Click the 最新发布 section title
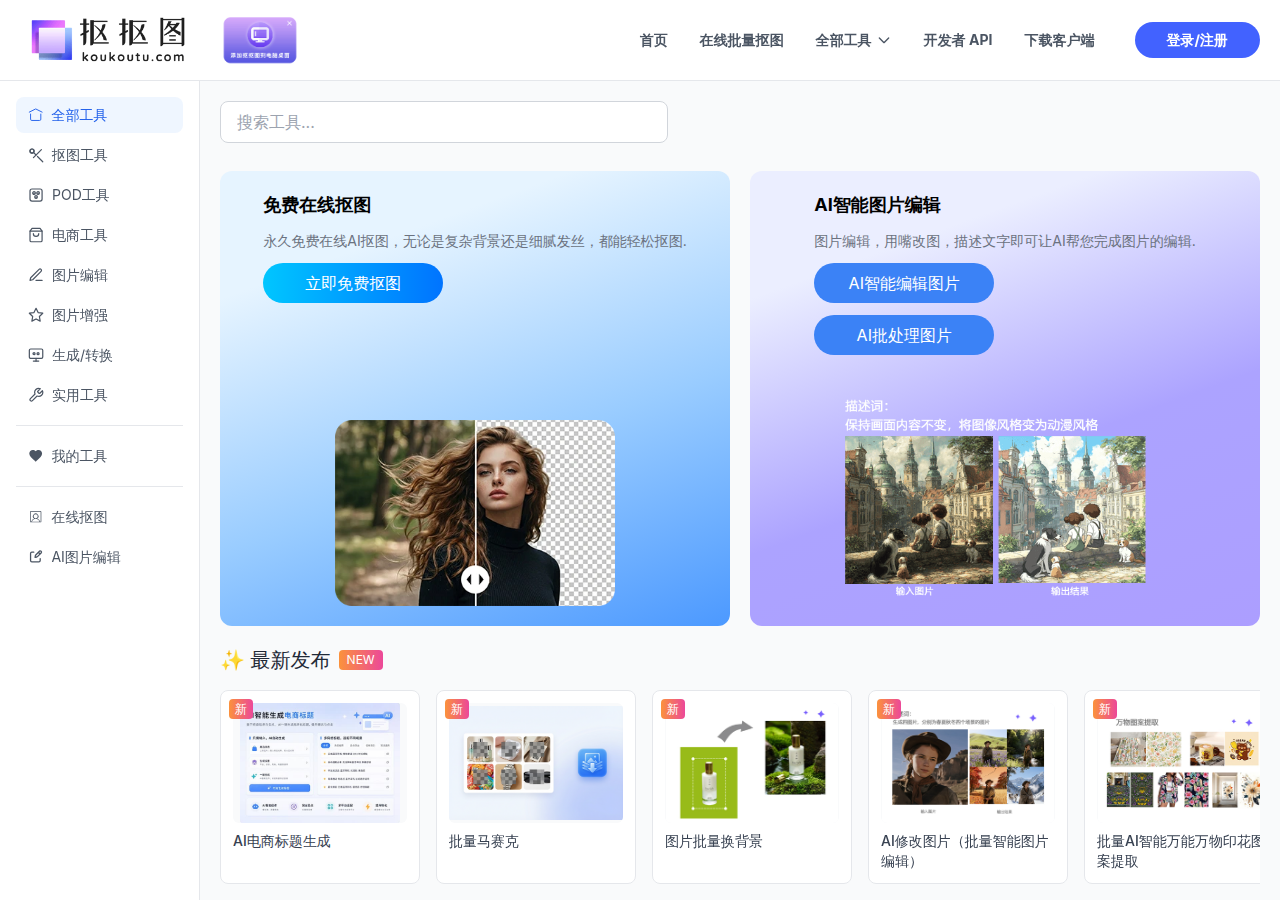This screenshot has height=900, width=1280. (x=290, y=660)
